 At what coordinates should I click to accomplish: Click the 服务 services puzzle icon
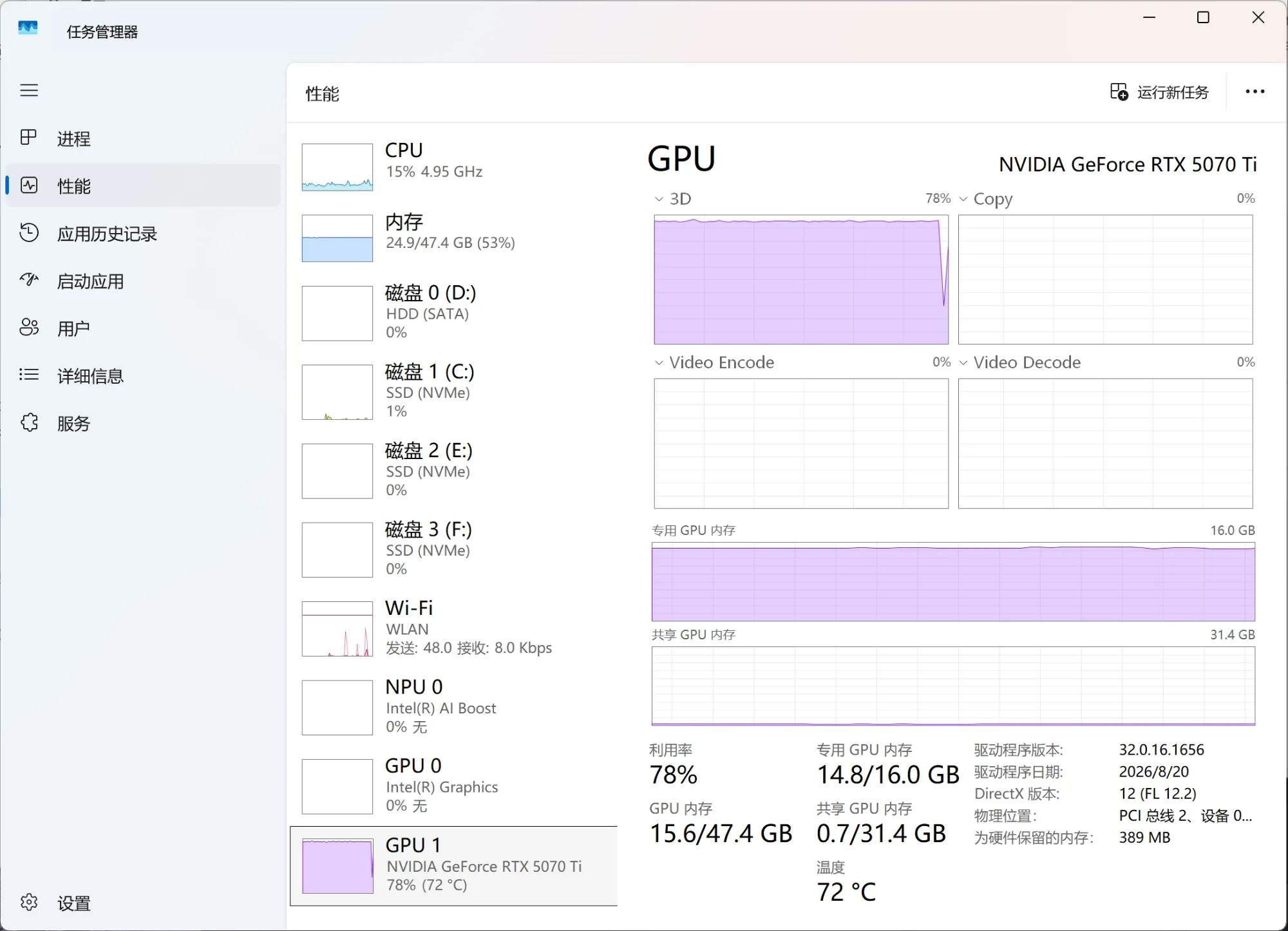pos(29,423)
